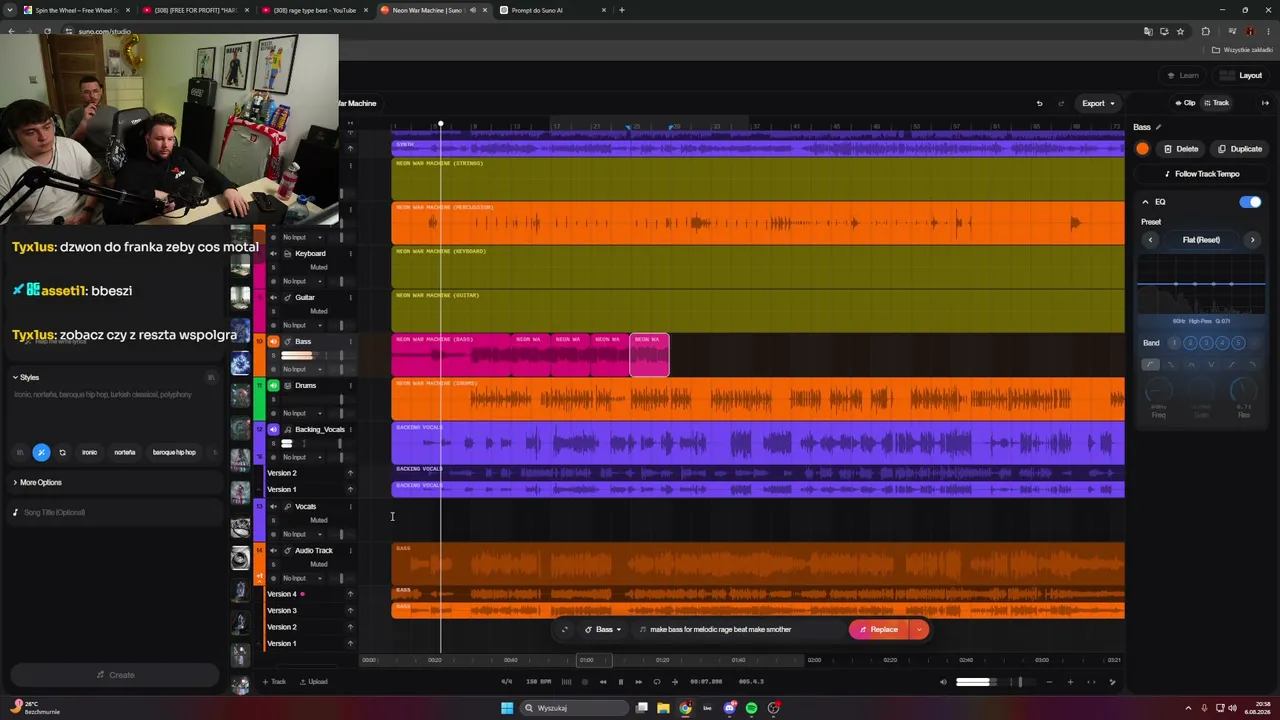Open the Layout menu

pos(1242,76)
